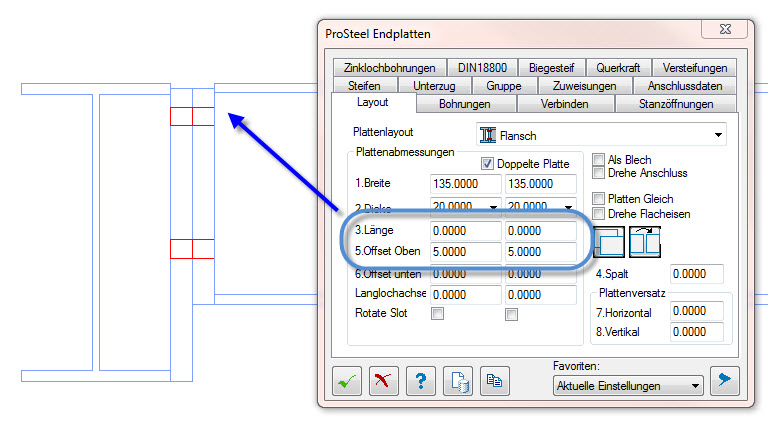Image resolution: width=768 pixels, height=424 pixels.
Task: Switch to the Bohrungen tab
Action: pyautogui.click(x=464, y=104)
